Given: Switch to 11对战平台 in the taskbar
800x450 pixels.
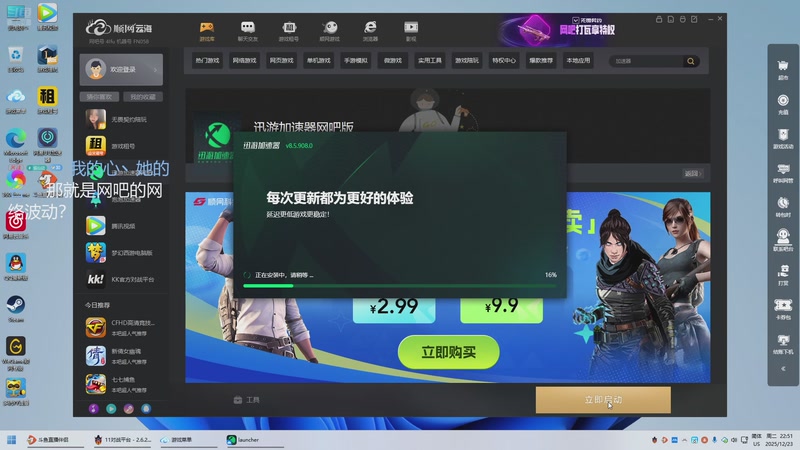Looking at the screenshot, I should click(x=122, y=440).
